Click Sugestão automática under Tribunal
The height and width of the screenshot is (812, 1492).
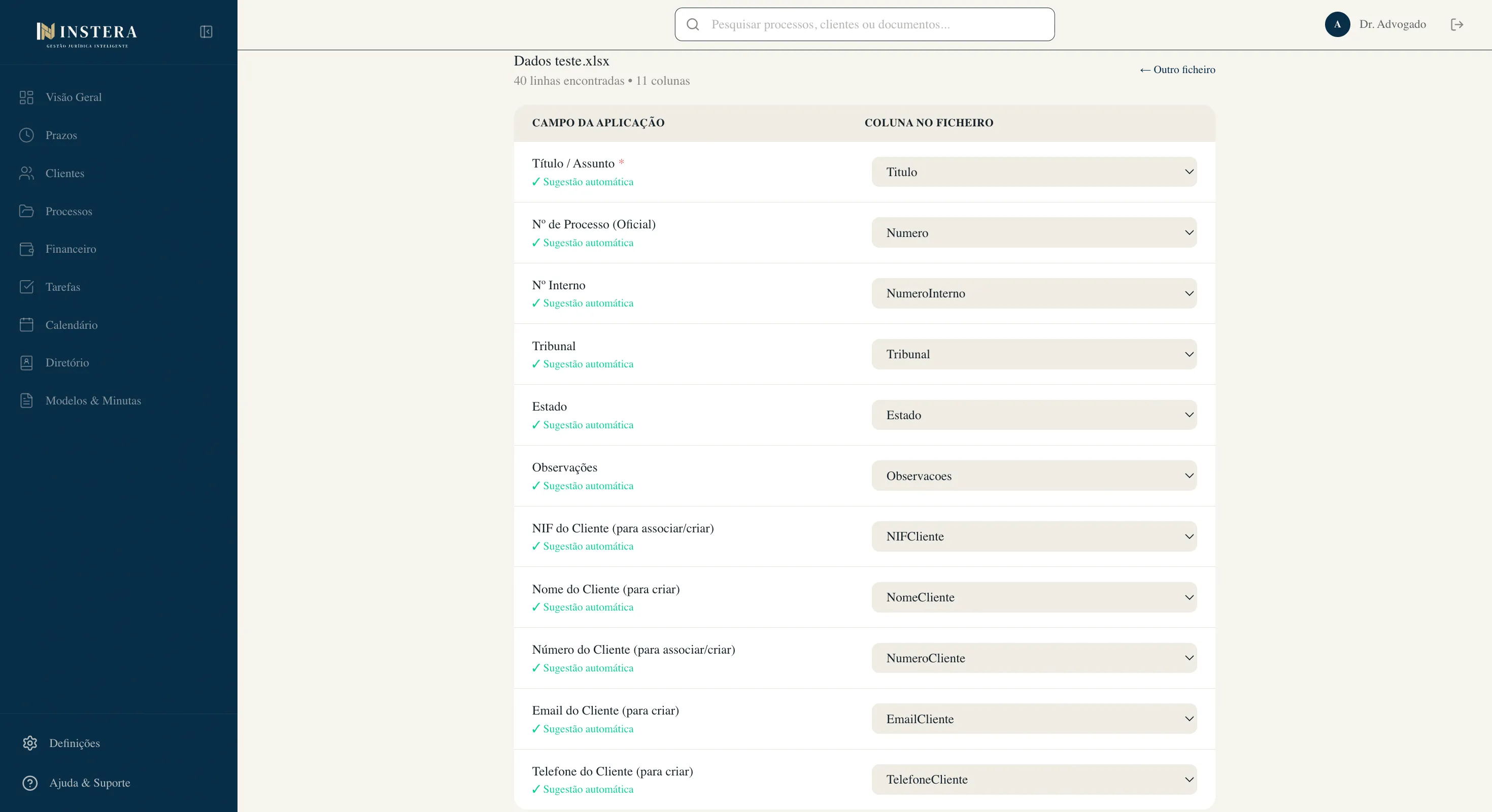click(x=583, y=364)
